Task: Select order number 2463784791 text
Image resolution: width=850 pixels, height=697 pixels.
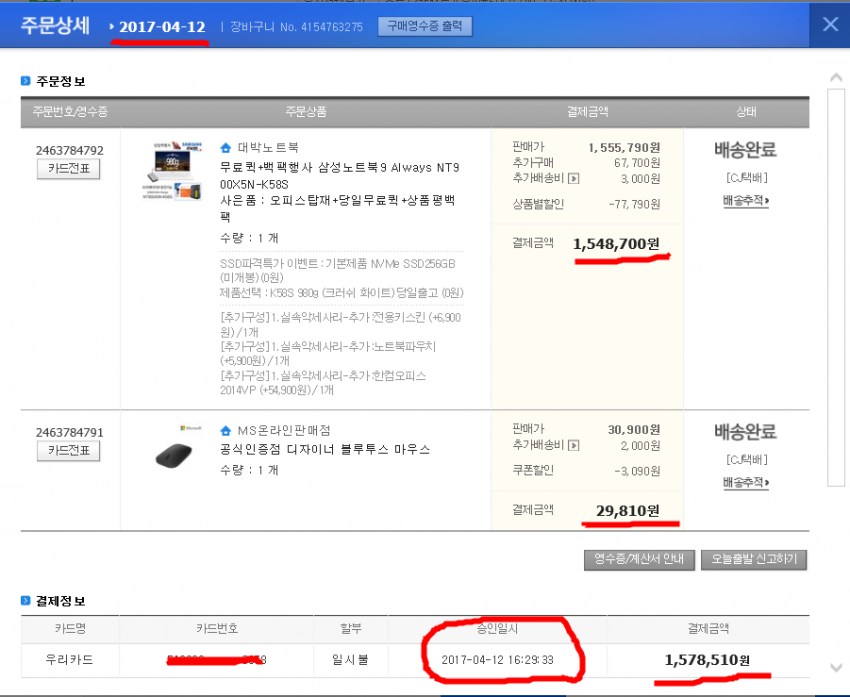Action: click(x=69, y=433)
